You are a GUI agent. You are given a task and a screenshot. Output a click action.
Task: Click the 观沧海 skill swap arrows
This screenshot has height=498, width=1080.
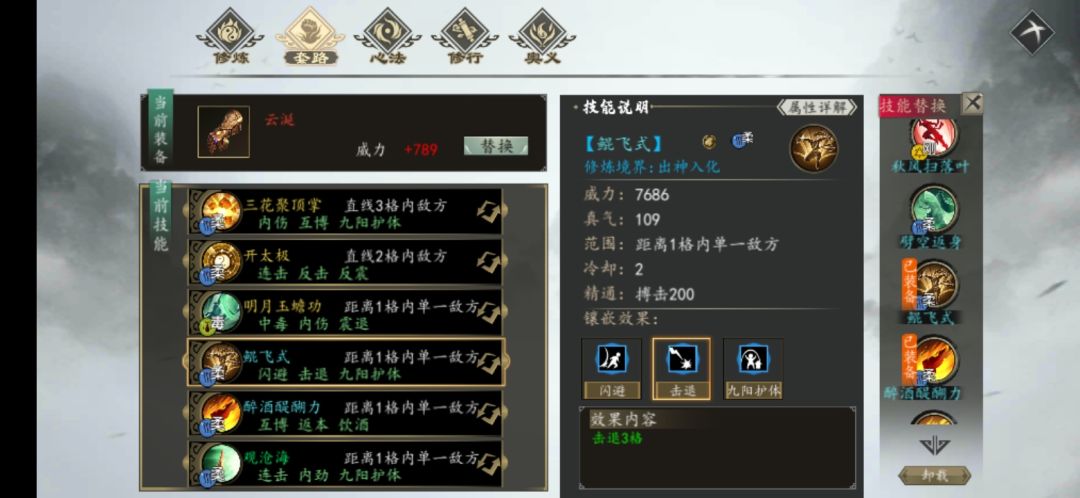tap(489, 464)
